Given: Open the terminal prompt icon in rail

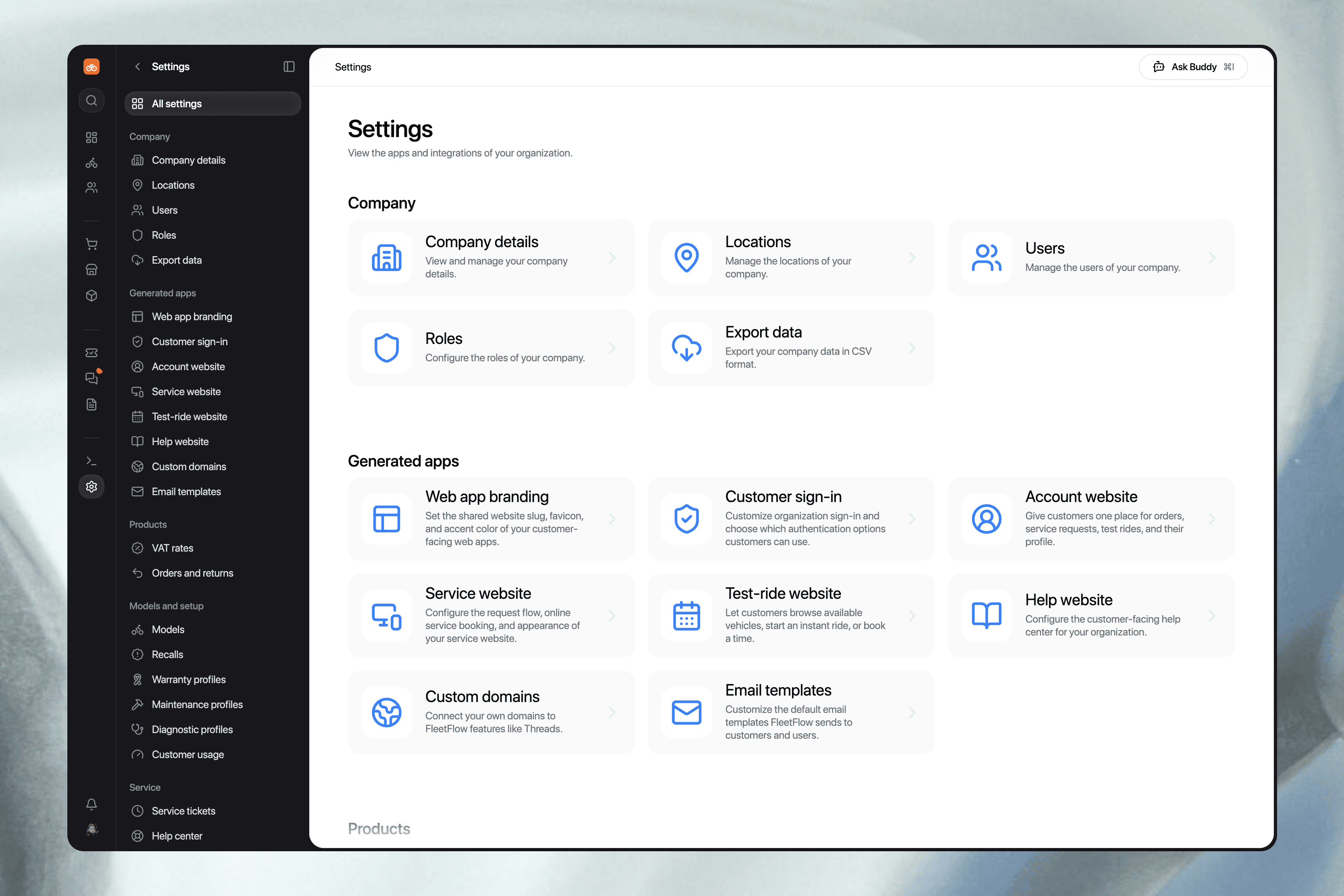Looking at the screenshot, I should coord(92,461).
